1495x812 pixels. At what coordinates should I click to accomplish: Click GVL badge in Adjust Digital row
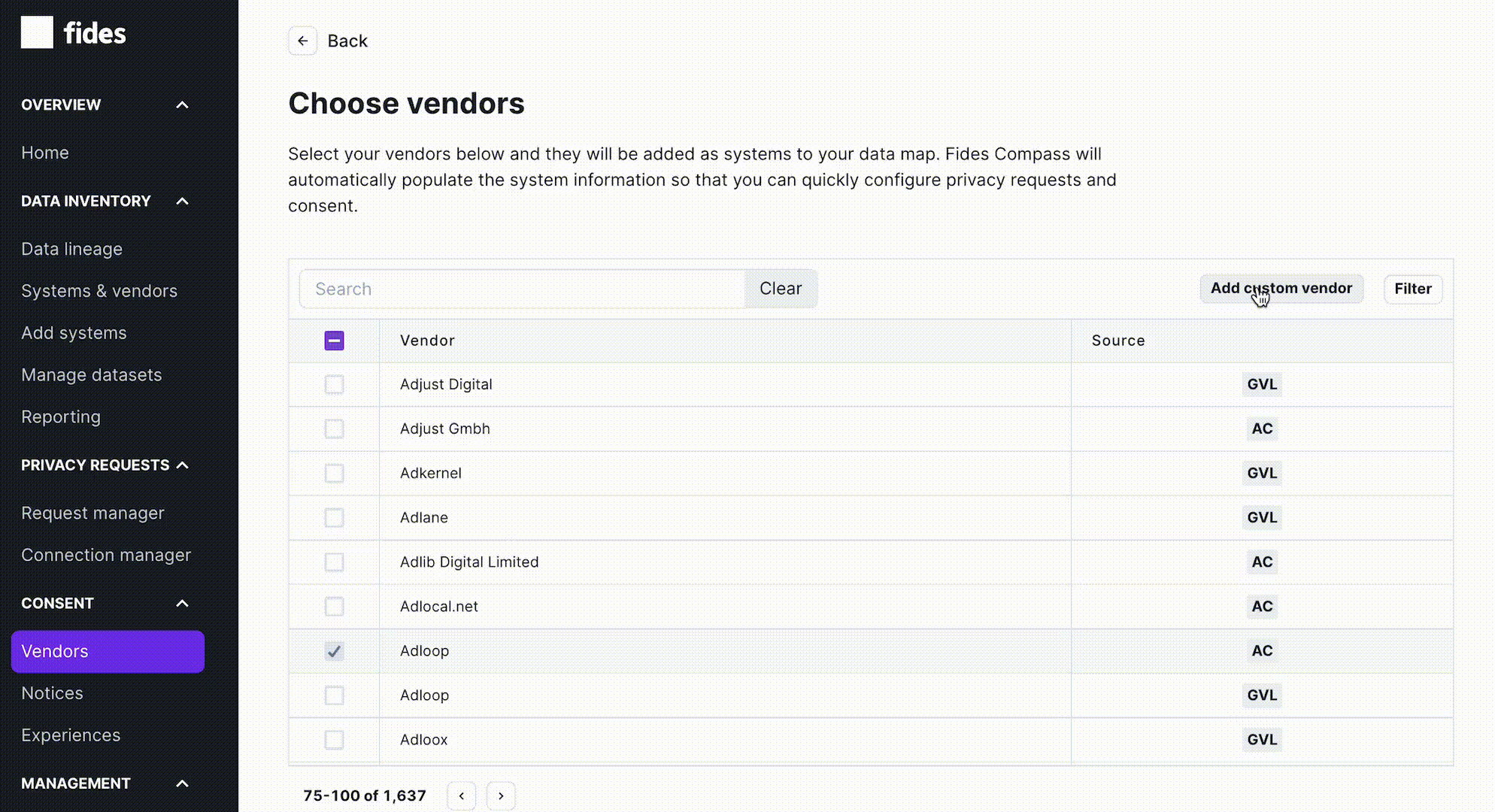[1262, 384]
